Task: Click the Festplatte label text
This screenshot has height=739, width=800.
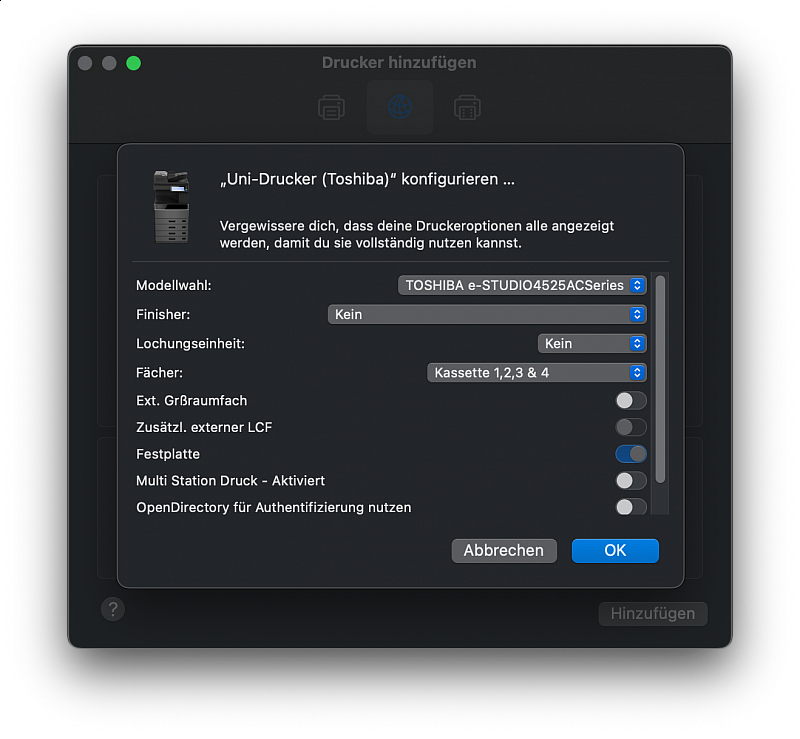Action: tap(168, 454)
